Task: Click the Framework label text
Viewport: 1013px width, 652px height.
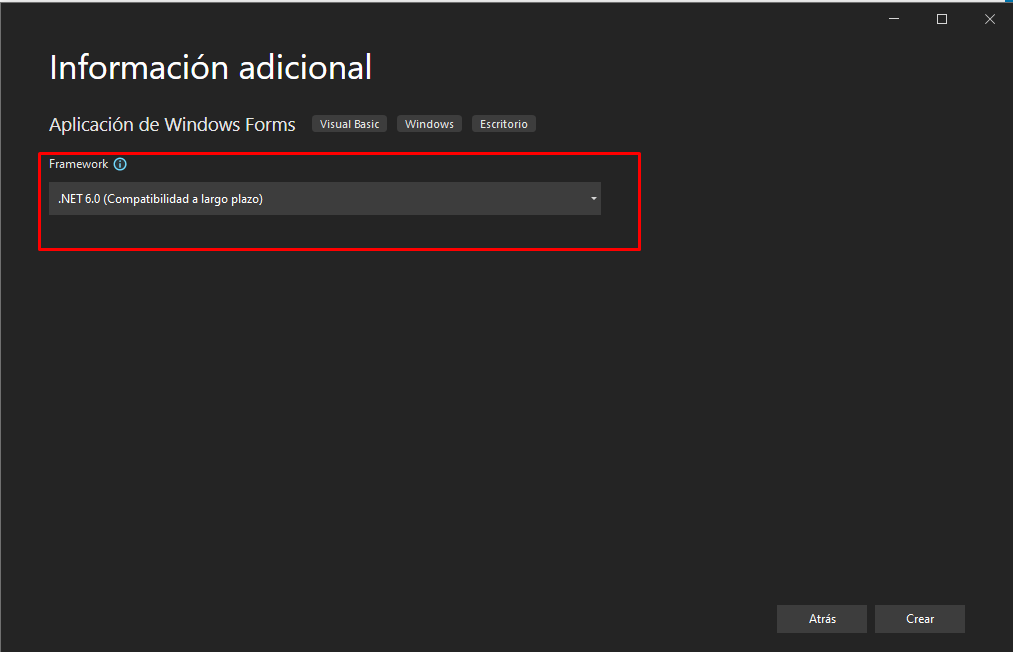Action: 78,164
